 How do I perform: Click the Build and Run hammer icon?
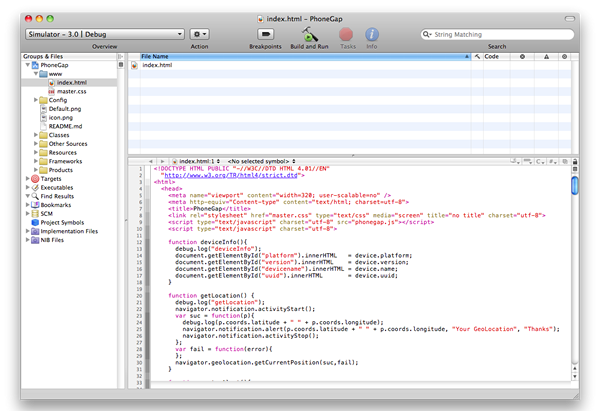click(x=309, y=34)
